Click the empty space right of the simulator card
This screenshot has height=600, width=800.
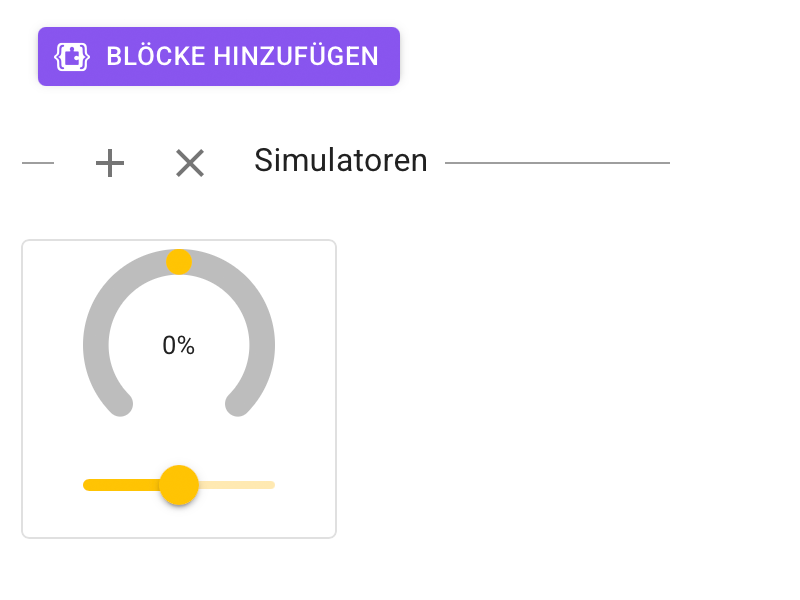pos(560,390)
